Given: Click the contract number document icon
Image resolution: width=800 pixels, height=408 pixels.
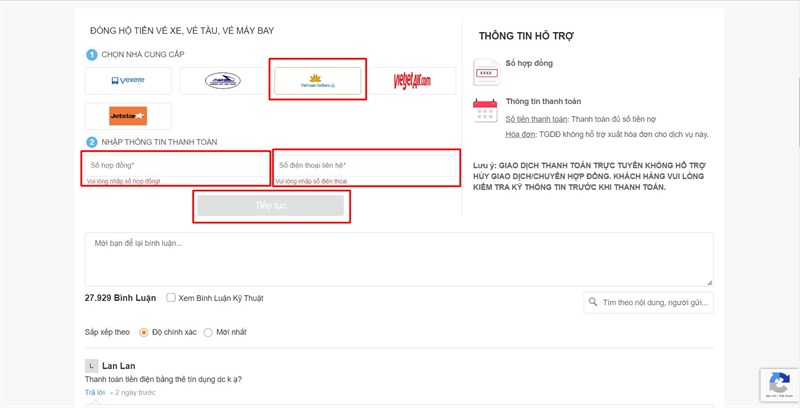Looking at the screenshot, I should [486, 71].
